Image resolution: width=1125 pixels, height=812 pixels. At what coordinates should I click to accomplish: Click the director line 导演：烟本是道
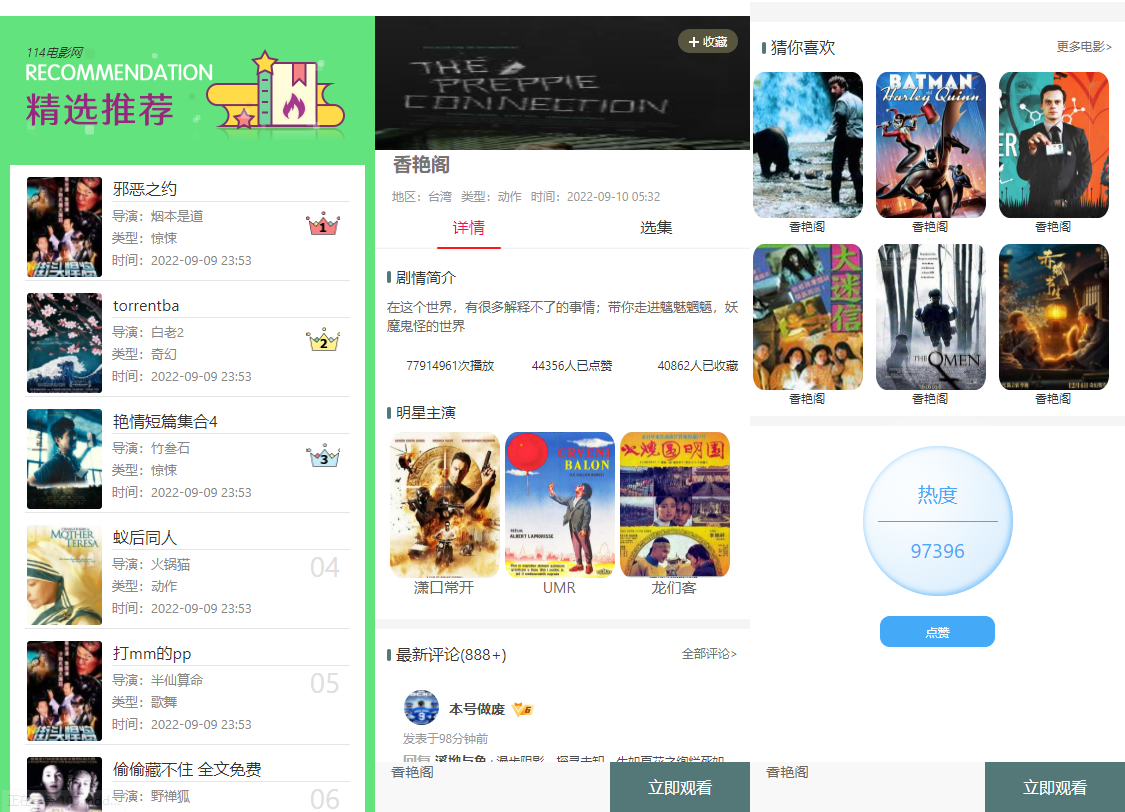[158, 216]
